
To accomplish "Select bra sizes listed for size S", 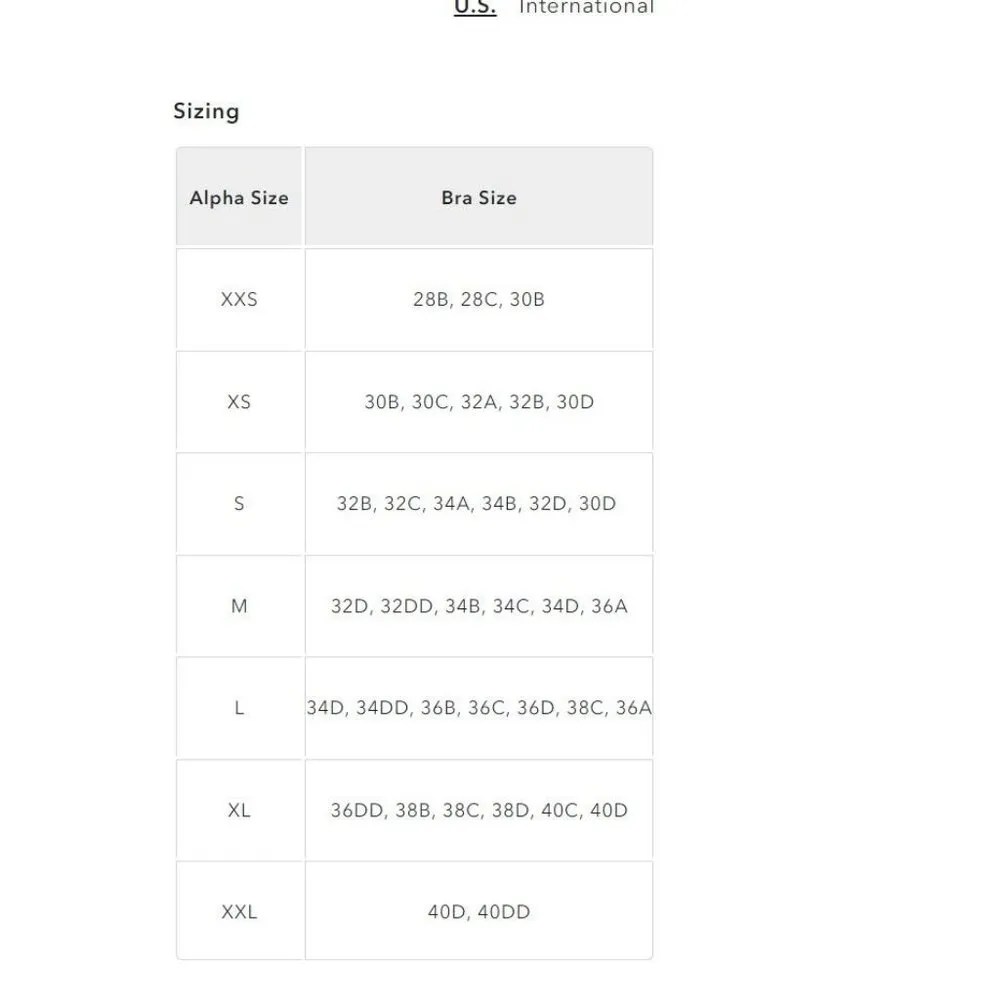I will (x=477, y=504).
